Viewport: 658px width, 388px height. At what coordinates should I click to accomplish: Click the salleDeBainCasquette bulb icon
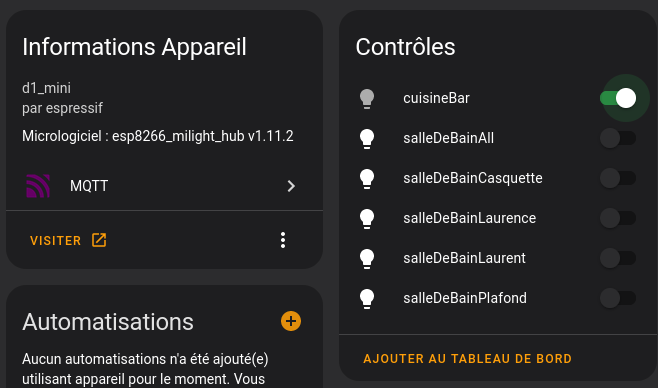pyautogui.click(x=367, y=178)
